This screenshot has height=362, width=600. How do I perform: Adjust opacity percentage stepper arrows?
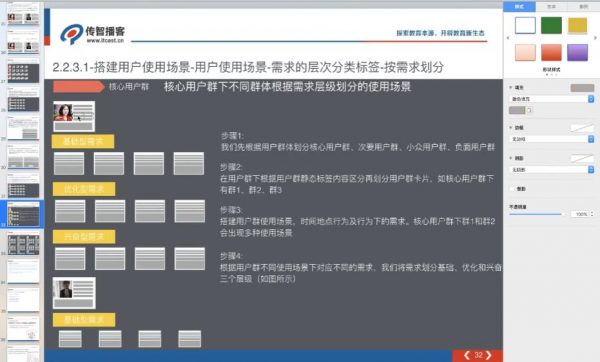(x=592, y=214)
